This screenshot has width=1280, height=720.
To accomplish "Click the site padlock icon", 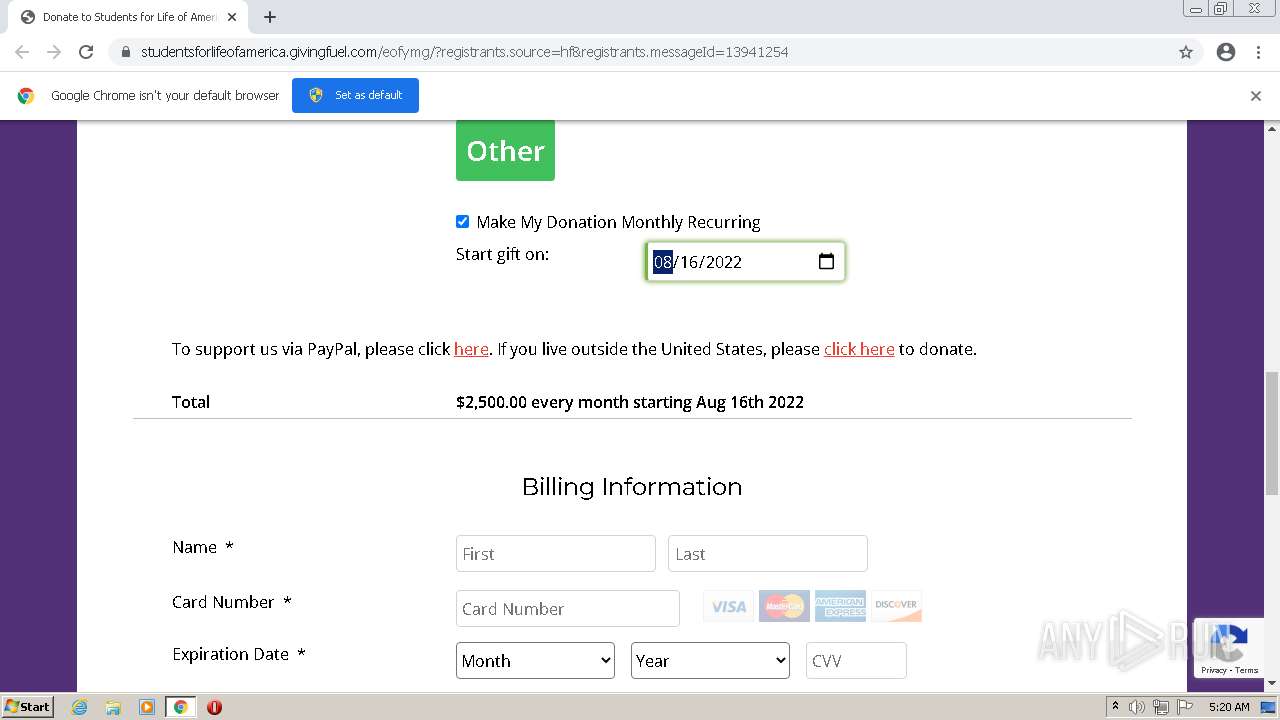I will (x=125, y=52).
